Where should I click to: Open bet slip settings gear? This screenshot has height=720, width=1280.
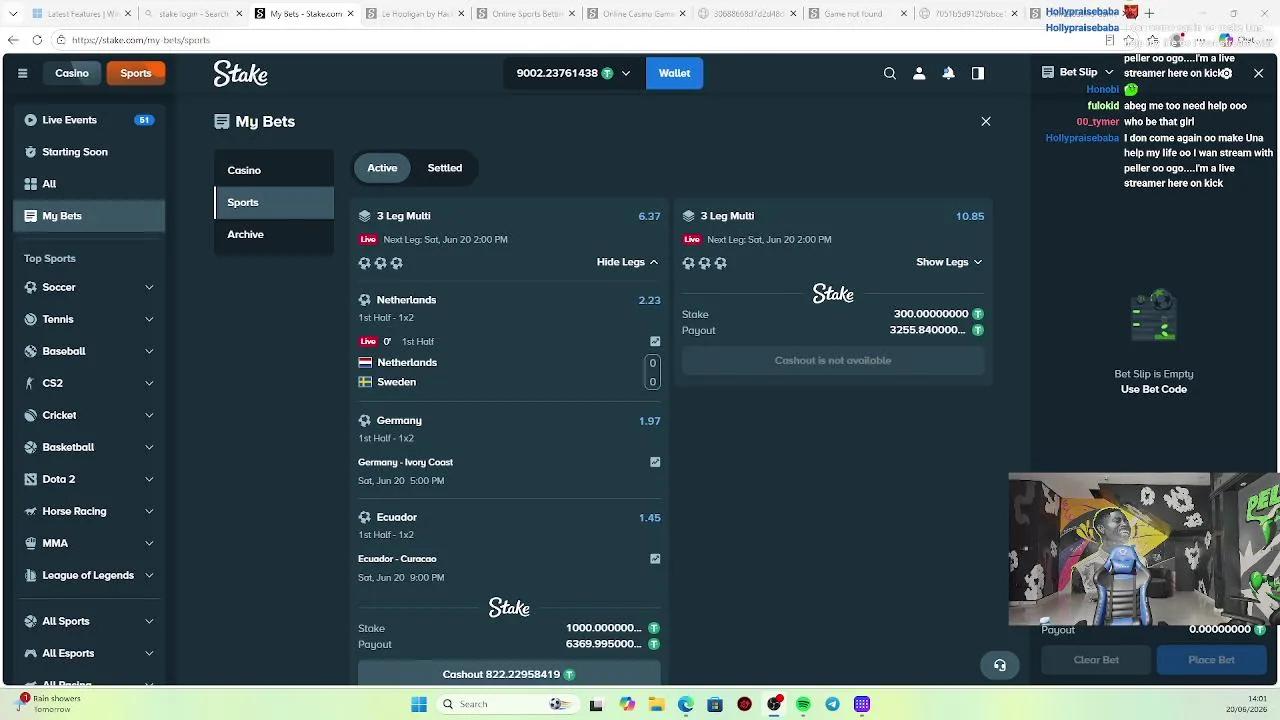(x=1226, y=73)
